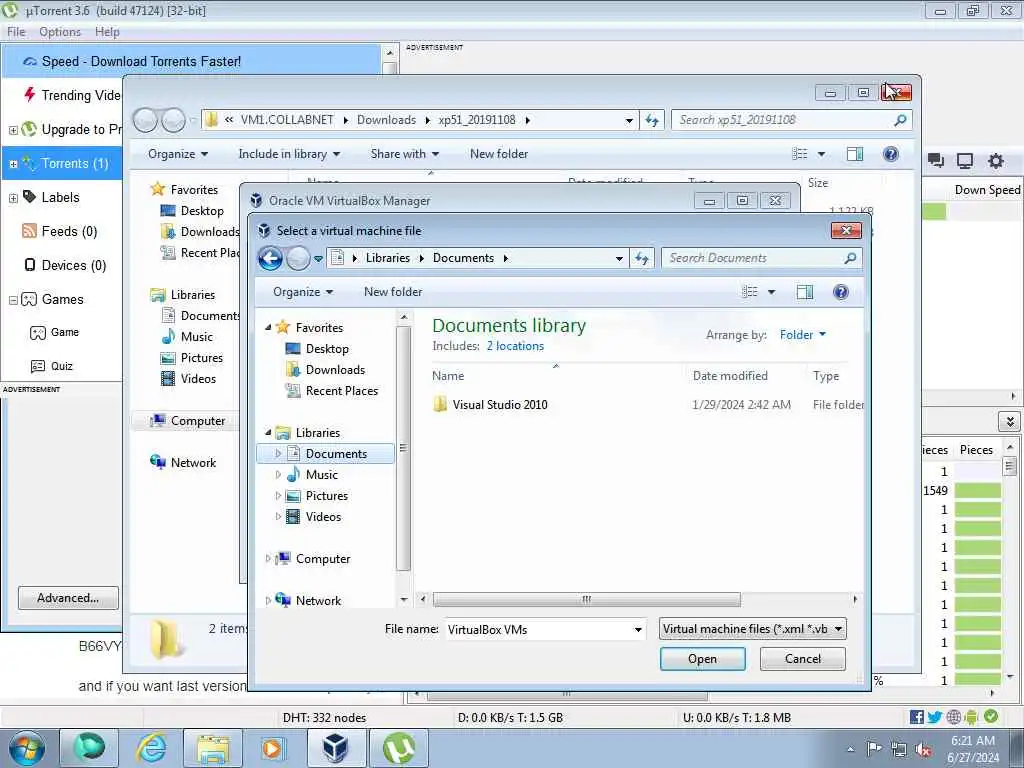Image resolution: width=1024 pixels, height=768 pixels.
Task: Click Organize in the xp51_20191108 Explorer window
Action: [x=177, y=154]
